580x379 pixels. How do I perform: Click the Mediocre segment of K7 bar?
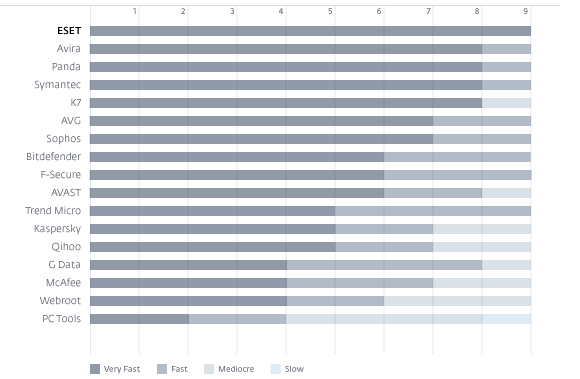click(x=506, y=103)
